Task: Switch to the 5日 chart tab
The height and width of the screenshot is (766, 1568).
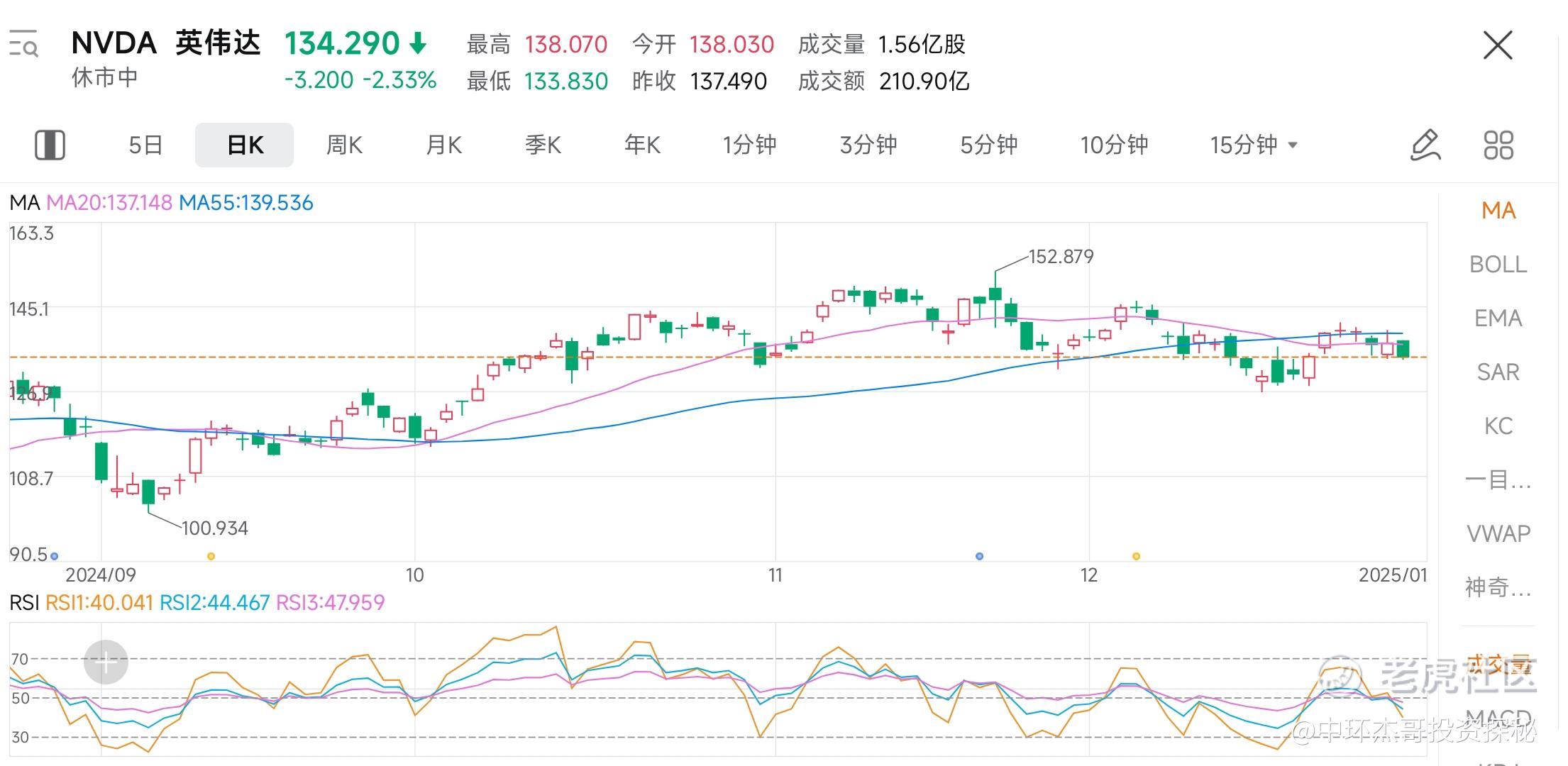Action: 145,145
